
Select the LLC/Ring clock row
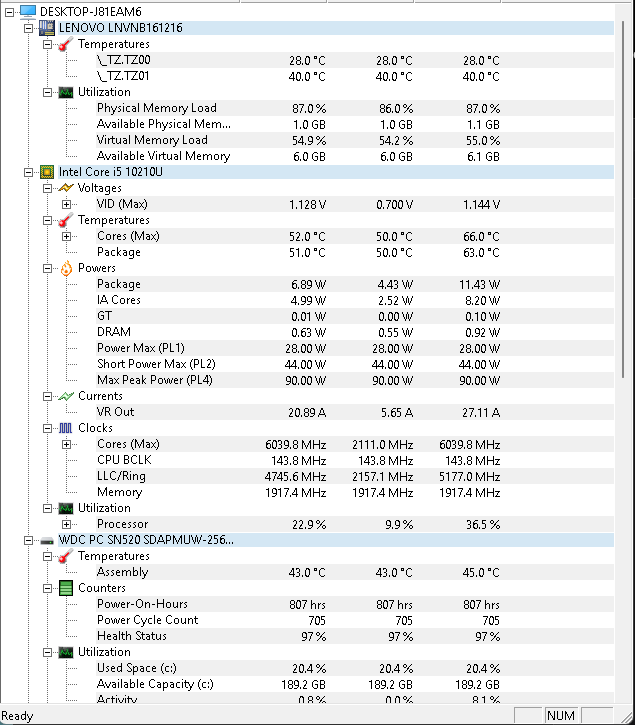[x=354, y=476]
